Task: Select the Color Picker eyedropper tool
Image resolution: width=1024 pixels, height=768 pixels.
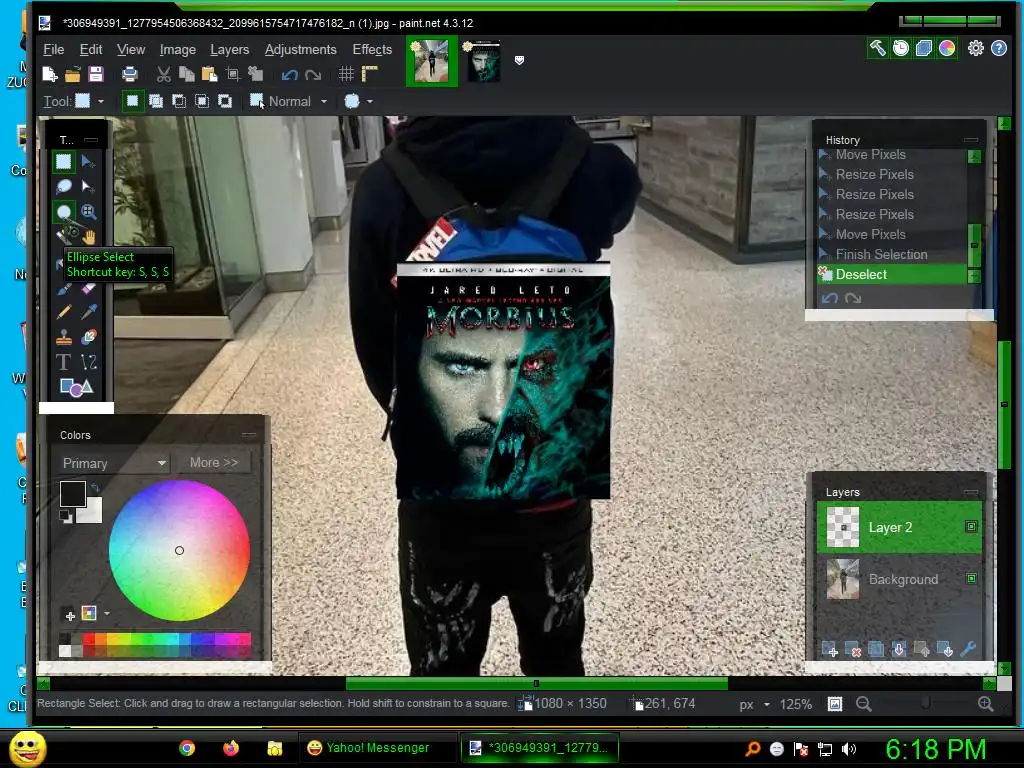Action: point(88,312)
